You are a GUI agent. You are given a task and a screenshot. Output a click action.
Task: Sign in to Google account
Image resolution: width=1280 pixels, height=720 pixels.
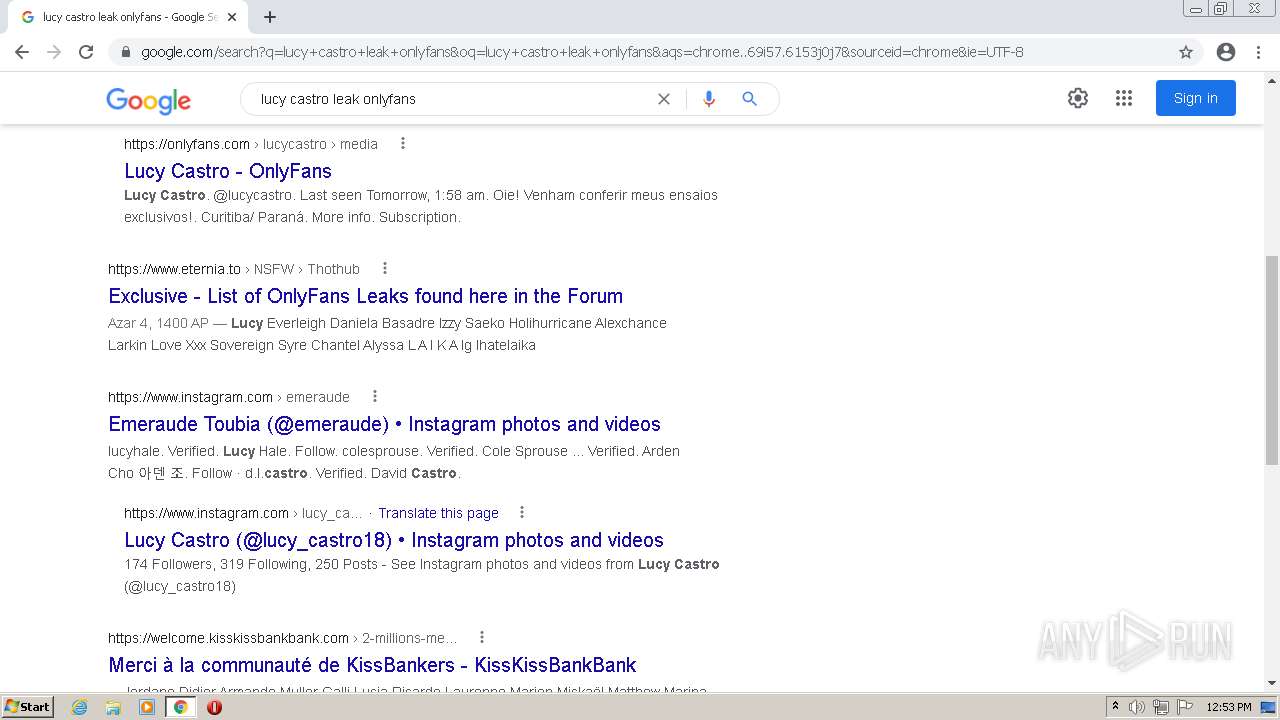coord(1195,98)
